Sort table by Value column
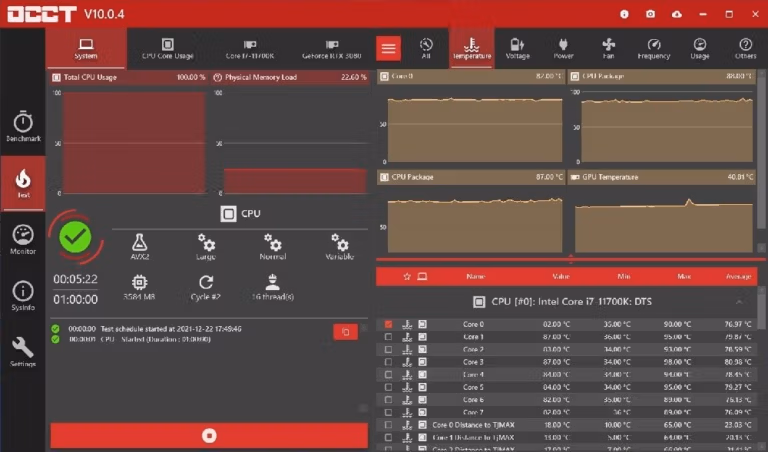The width and height of the screenshot is (768, 452). tap(561, 277)
